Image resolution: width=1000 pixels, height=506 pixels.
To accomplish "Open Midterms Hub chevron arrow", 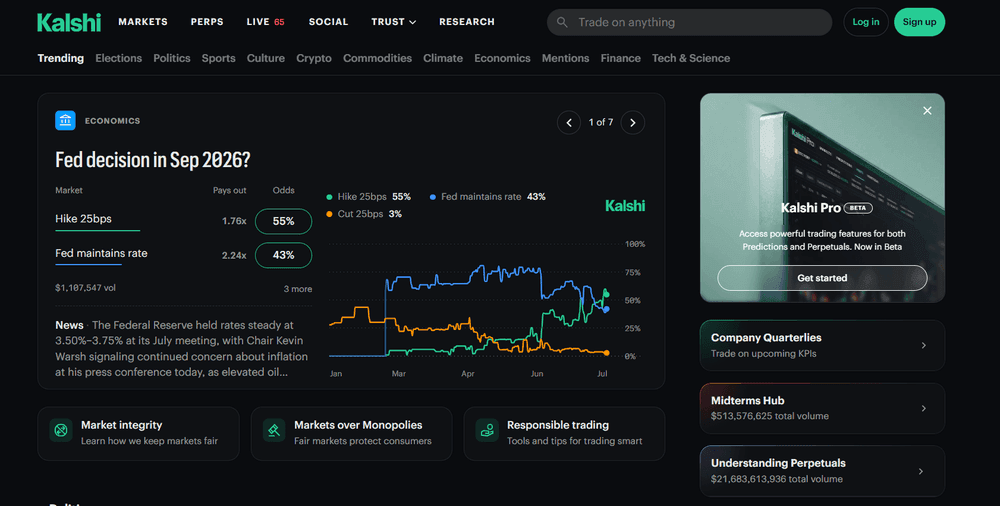I will [923, 408].
